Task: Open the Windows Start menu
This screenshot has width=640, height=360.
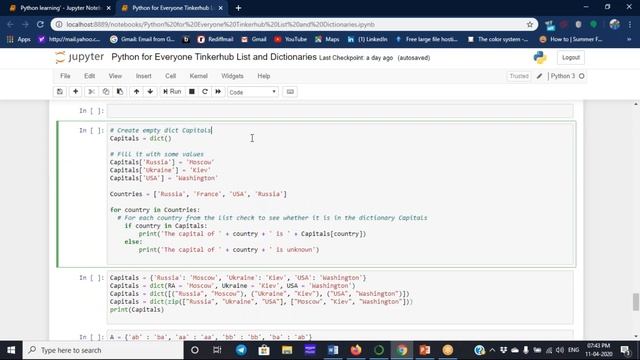Action: point(11,350)
